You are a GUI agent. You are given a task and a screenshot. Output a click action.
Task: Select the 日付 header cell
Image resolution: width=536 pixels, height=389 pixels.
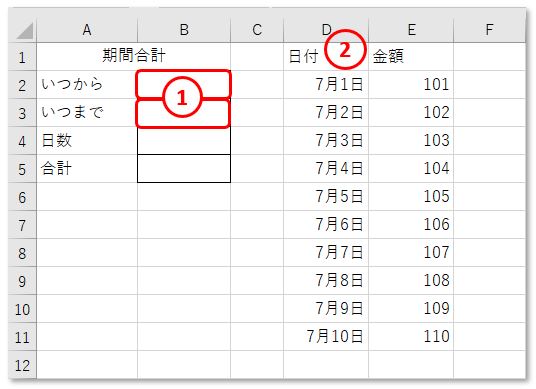coord(326,57)
